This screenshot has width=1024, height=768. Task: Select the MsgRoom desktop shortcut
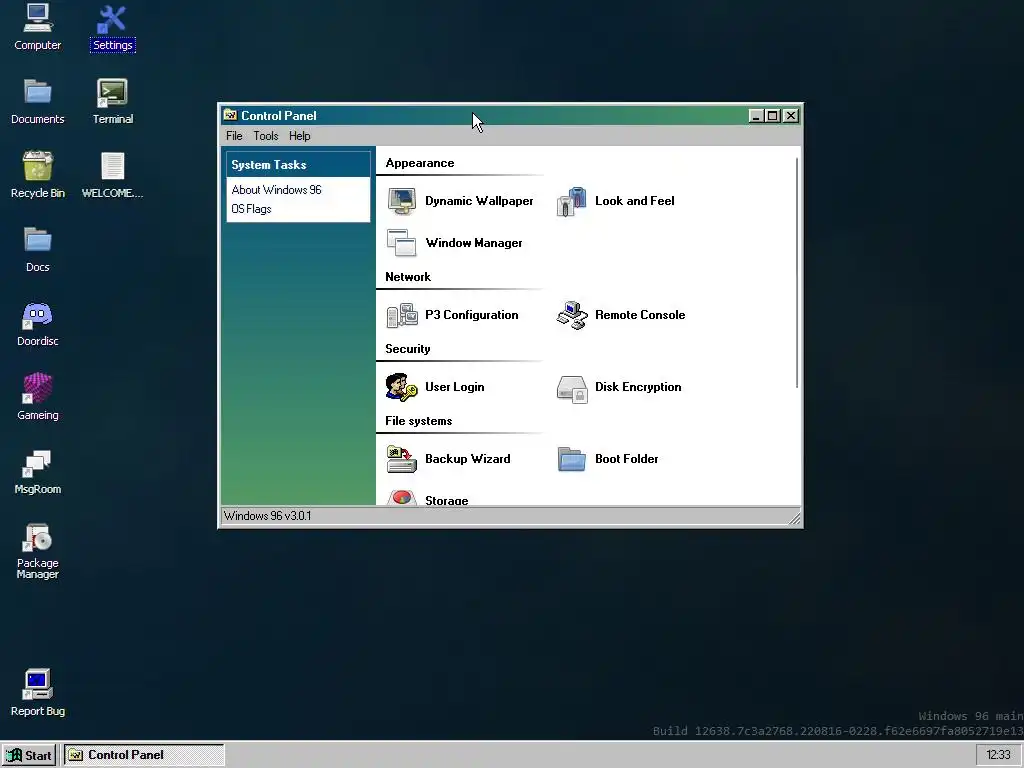click(37, 472)
